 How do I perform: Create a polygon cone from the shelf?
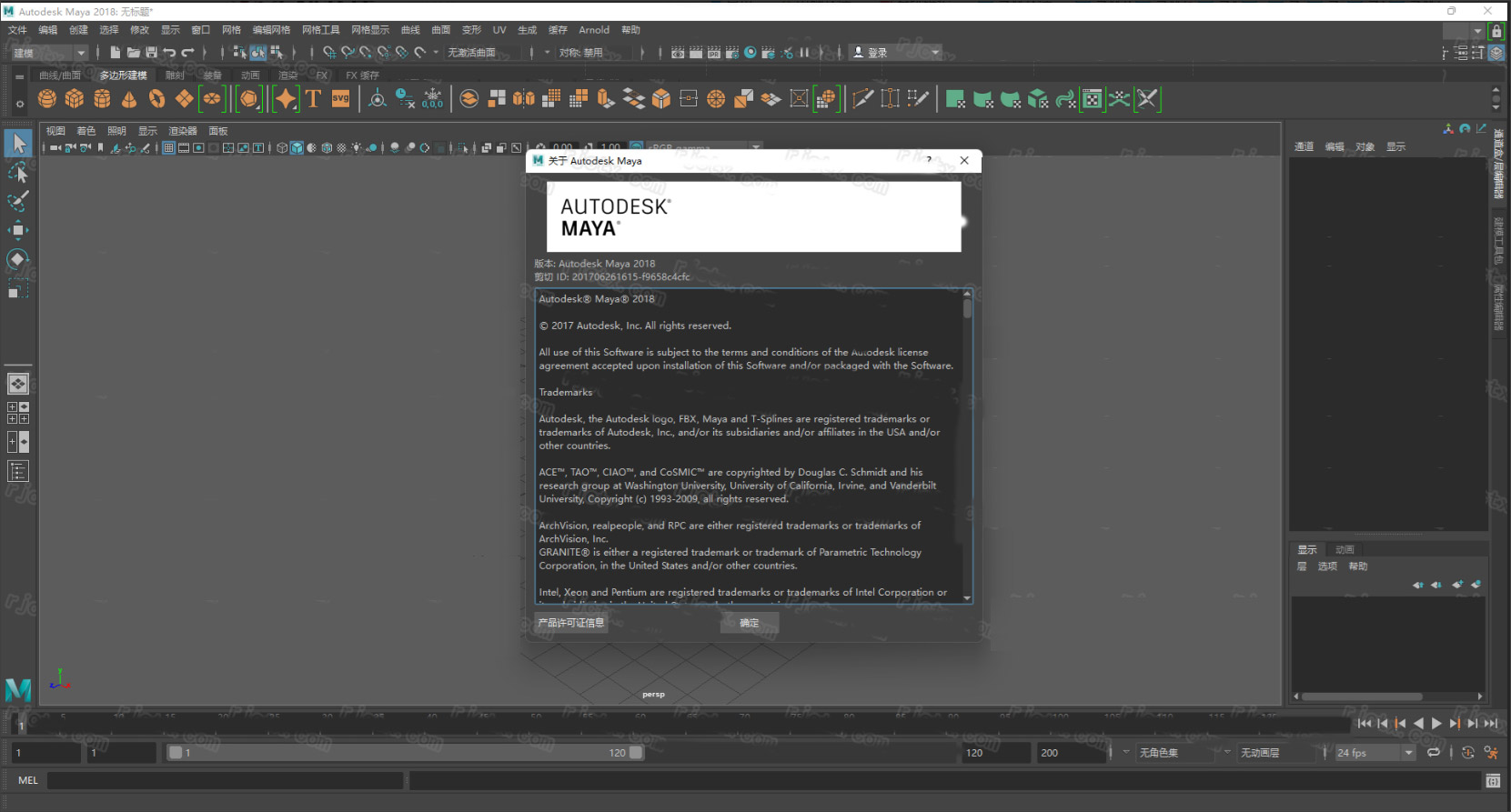[129, 99]
